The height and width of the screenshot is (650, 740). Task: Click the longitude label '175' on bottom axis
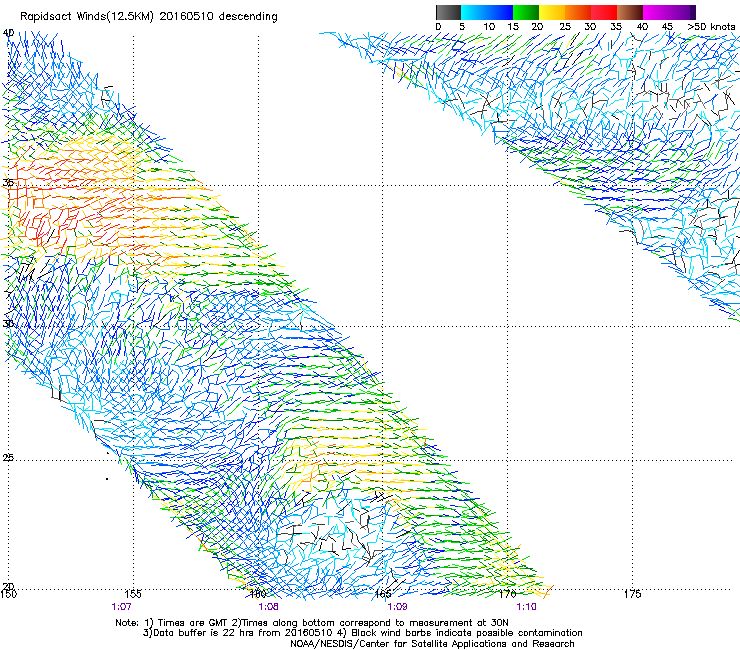632,594
